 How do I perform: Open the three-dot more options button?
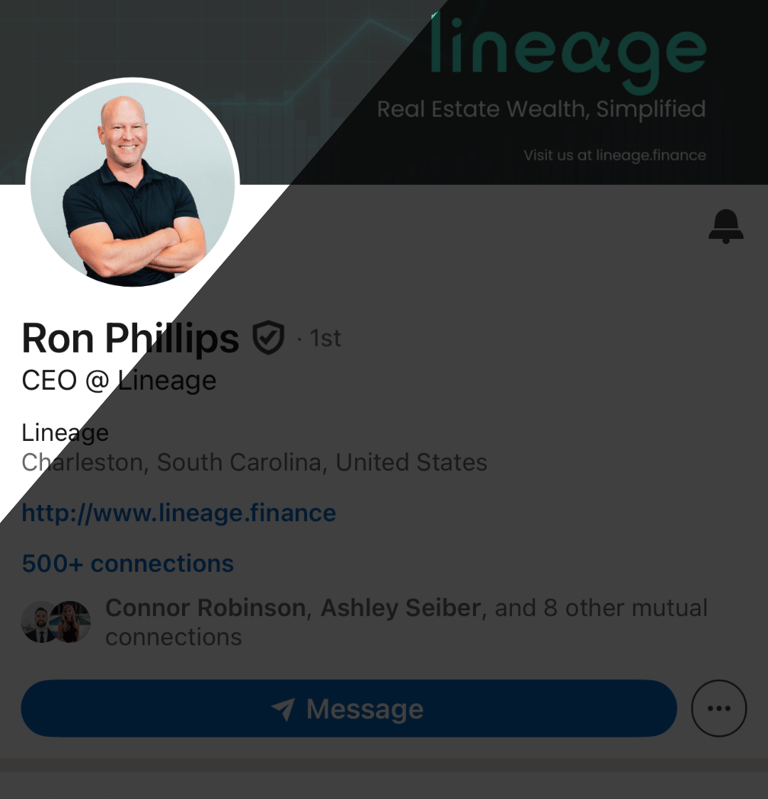click(719, 708)
